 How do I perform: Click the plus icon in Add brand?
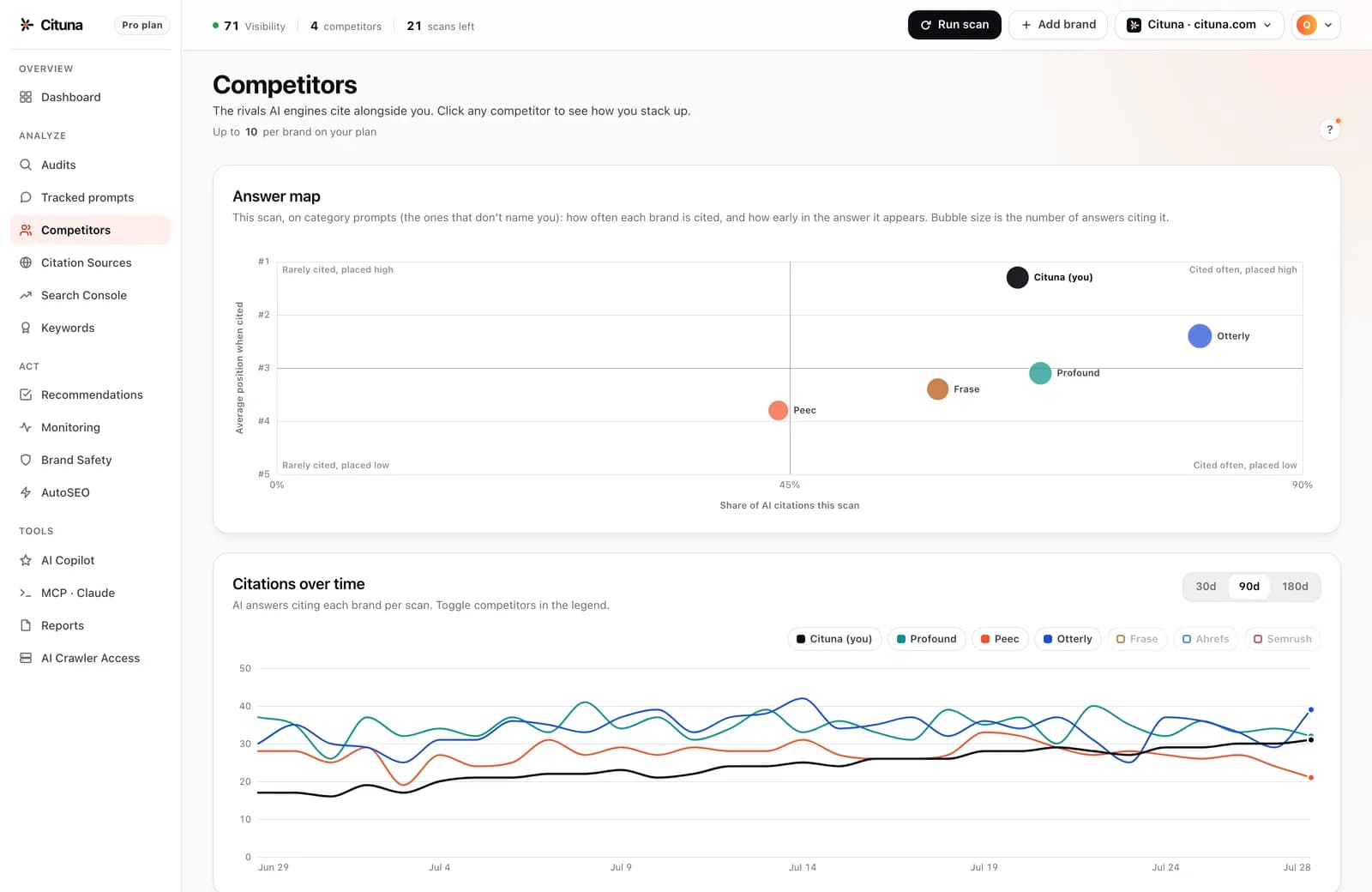point(1026,25)
